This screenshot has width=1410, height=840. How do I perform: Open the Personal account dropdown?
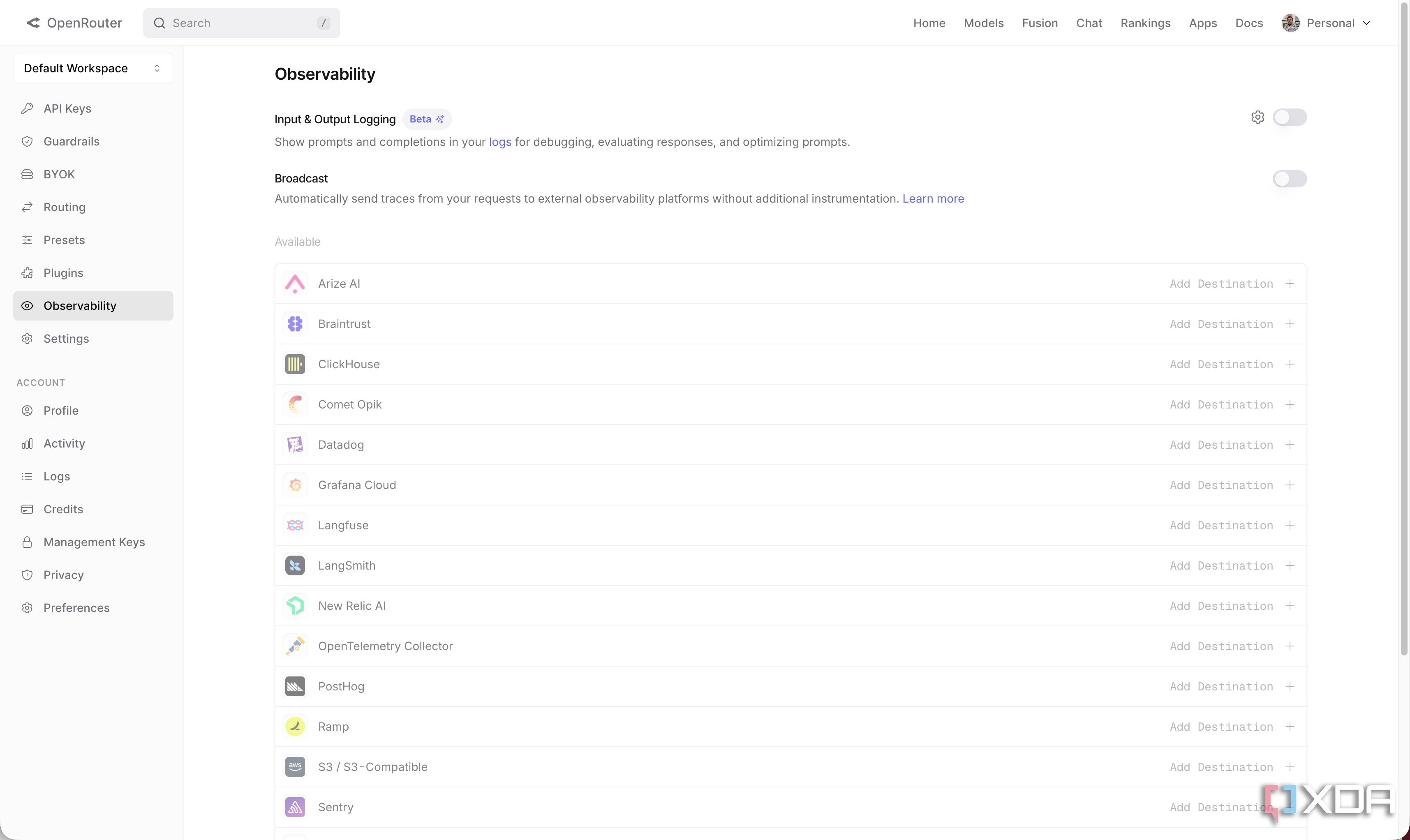click(1326, 23)
